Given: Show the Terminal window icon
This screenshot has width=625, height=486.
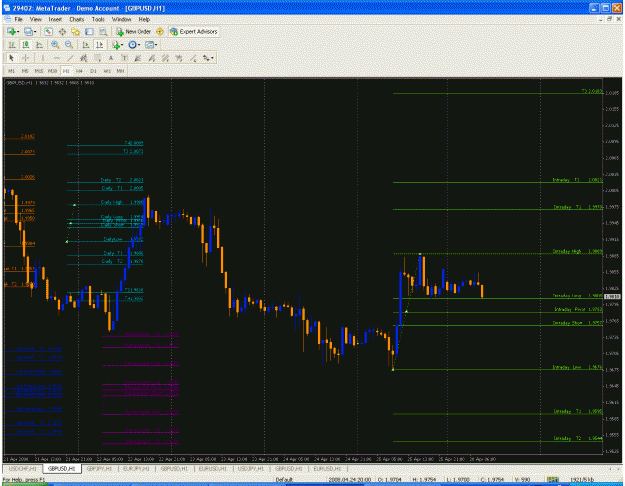Looking at the screenshot, I should 89,31.
